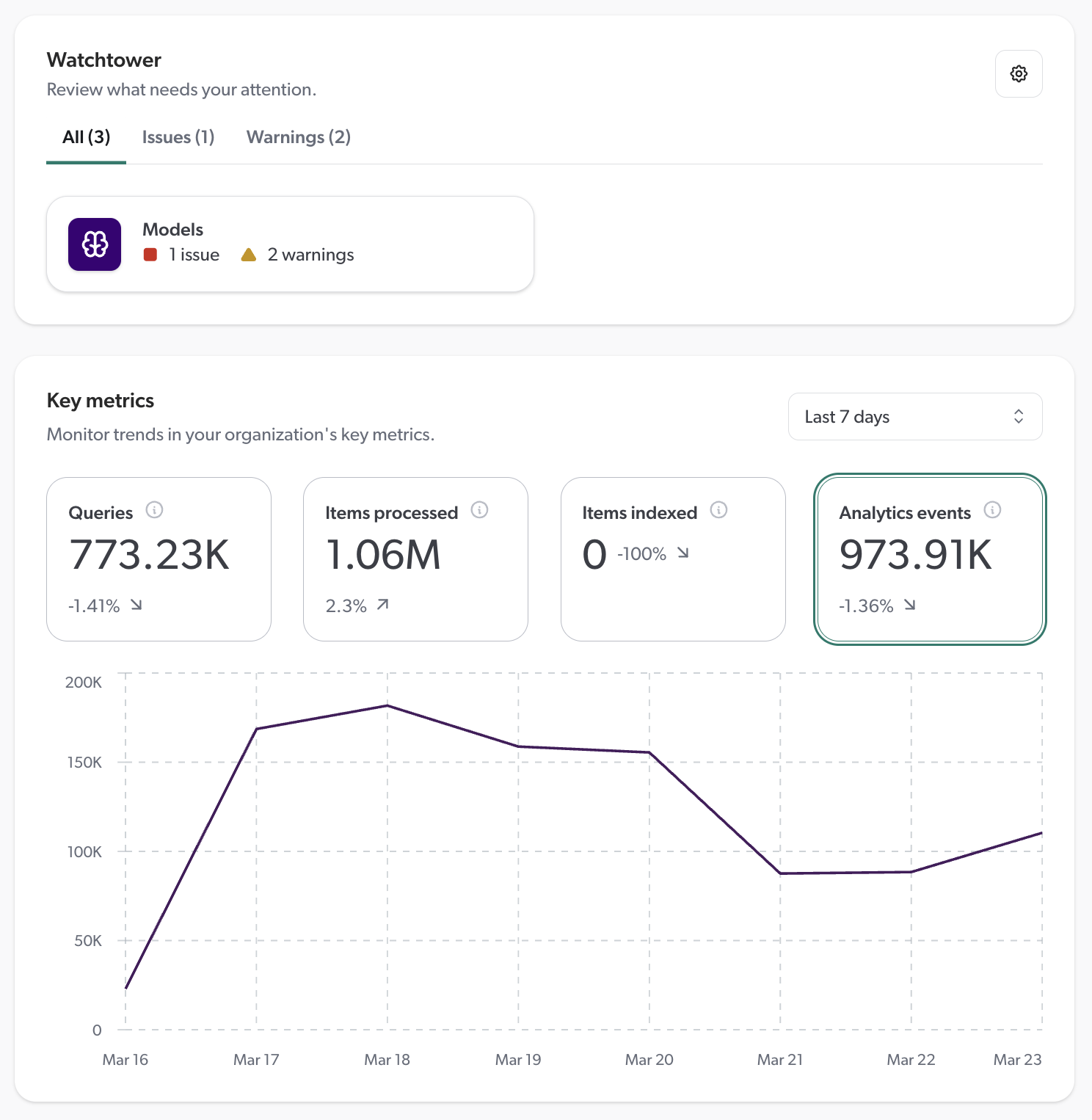Click the upward trend arrow under Items processed
The height and width of the screenshot is (1120, 1092).
tap(382, 605)
